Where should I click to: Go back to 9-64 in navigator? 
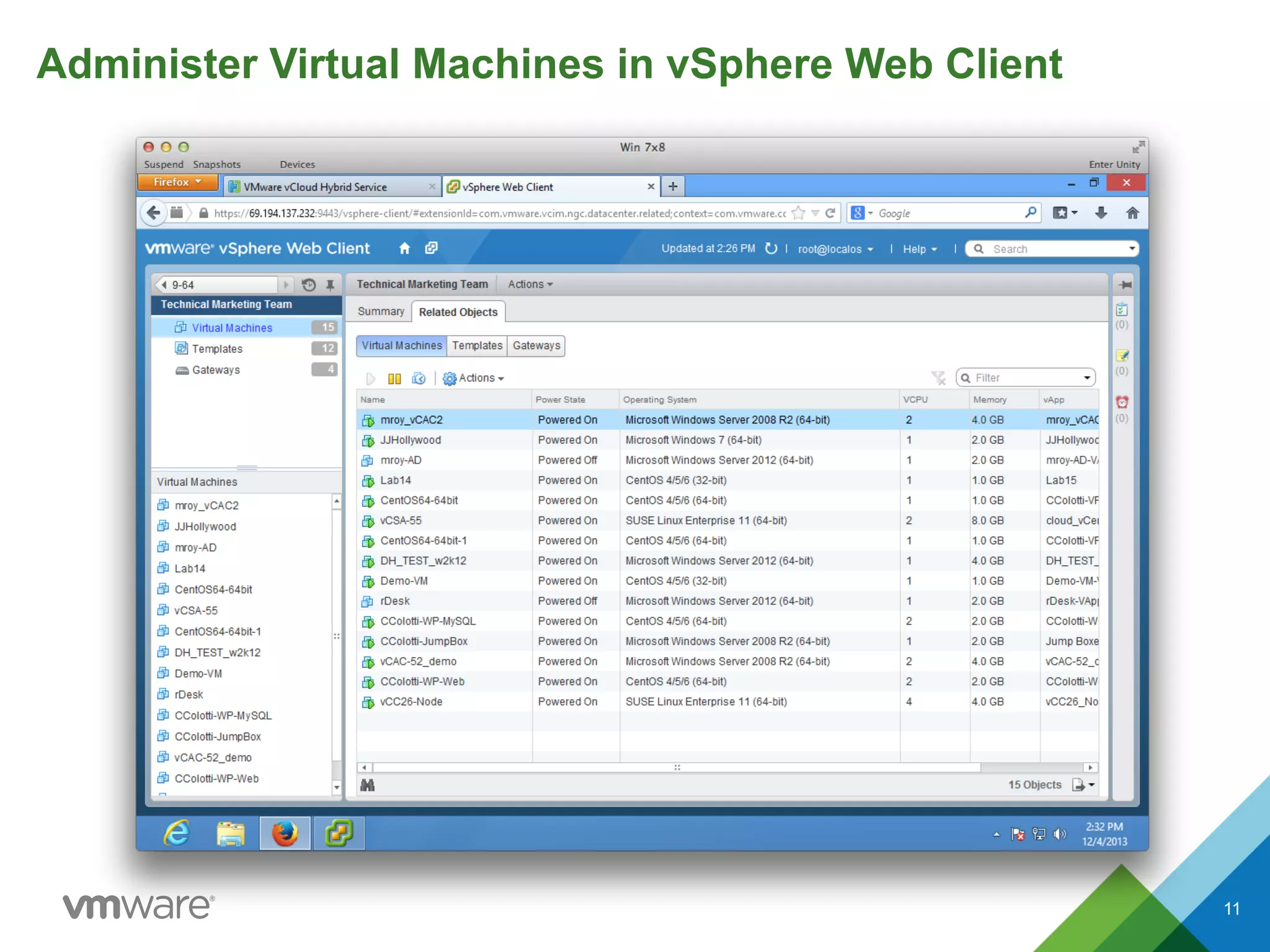pos(216,284)
